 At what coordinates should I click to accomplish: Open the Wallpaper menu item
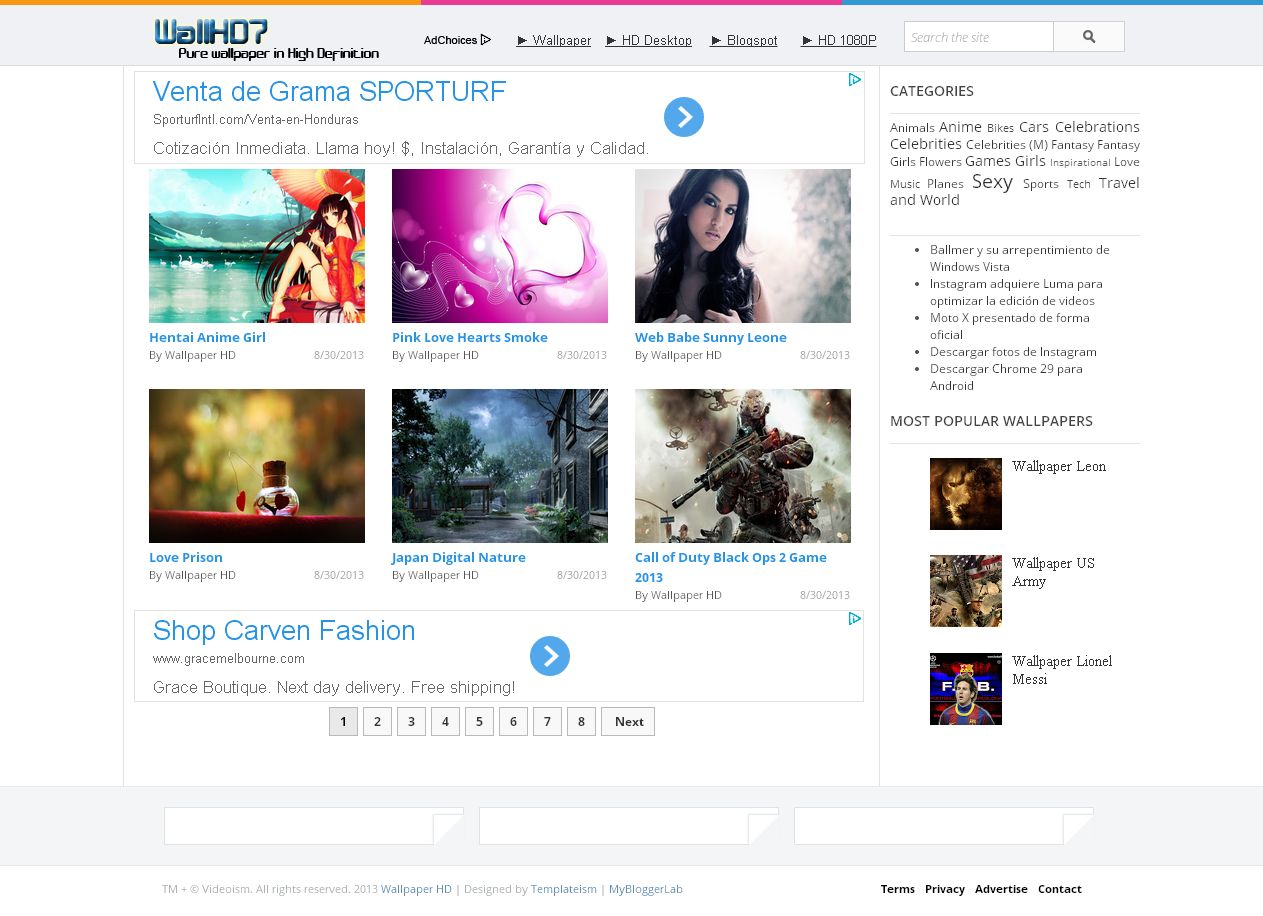click(554, 40)
